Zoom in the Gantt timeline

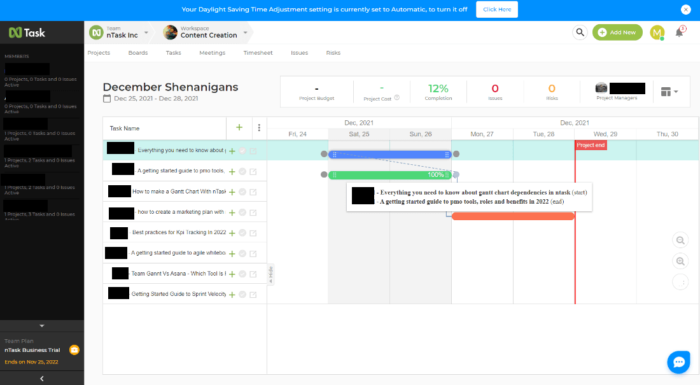coord(680,261)
